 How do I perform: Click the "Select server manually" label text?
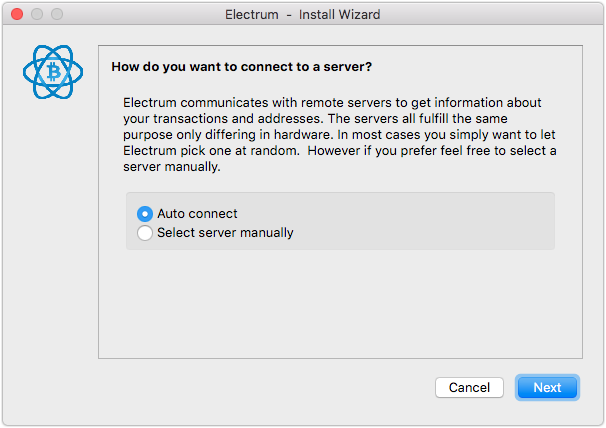pyautogui.click(x=225, y=233)
